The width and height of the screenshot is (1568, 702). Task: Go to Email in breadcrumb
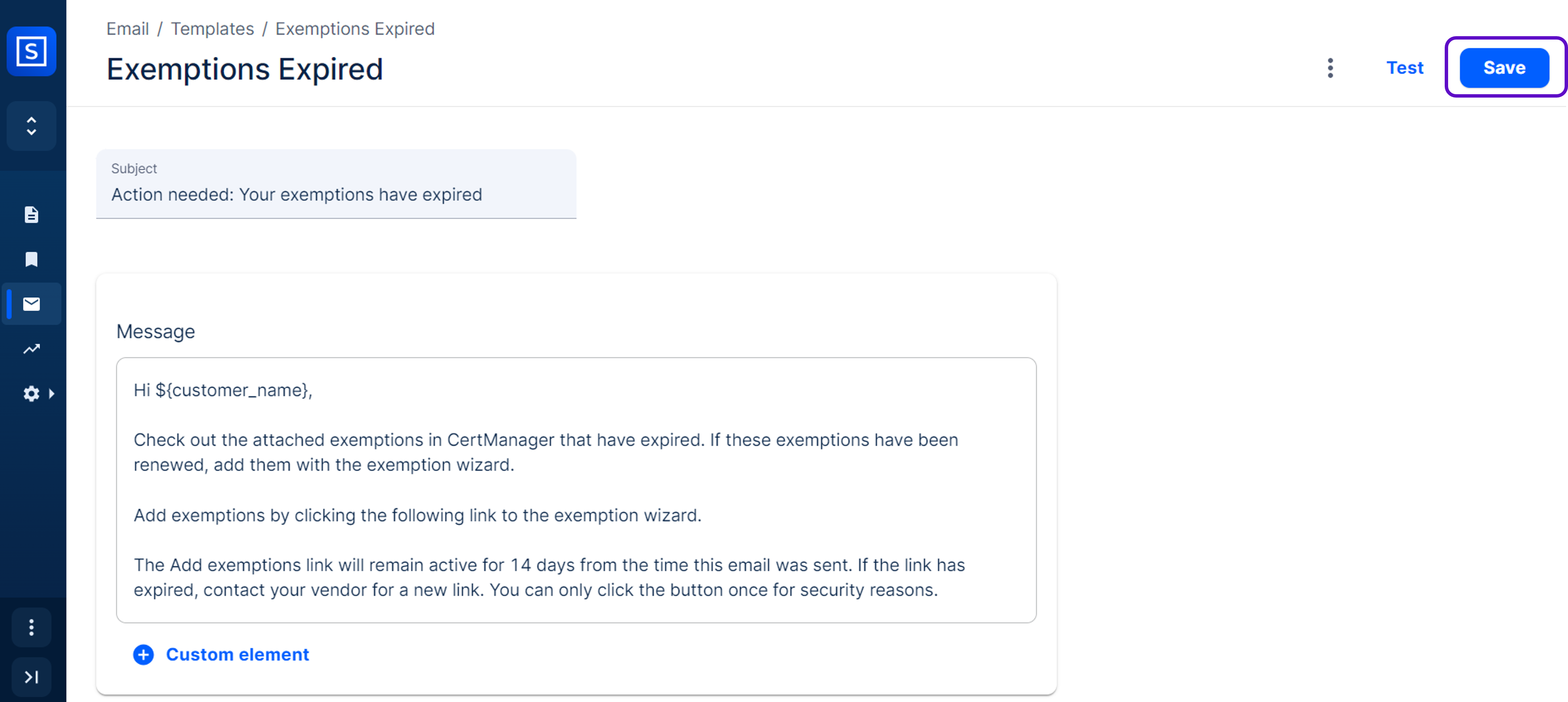(x=128, y=29)
